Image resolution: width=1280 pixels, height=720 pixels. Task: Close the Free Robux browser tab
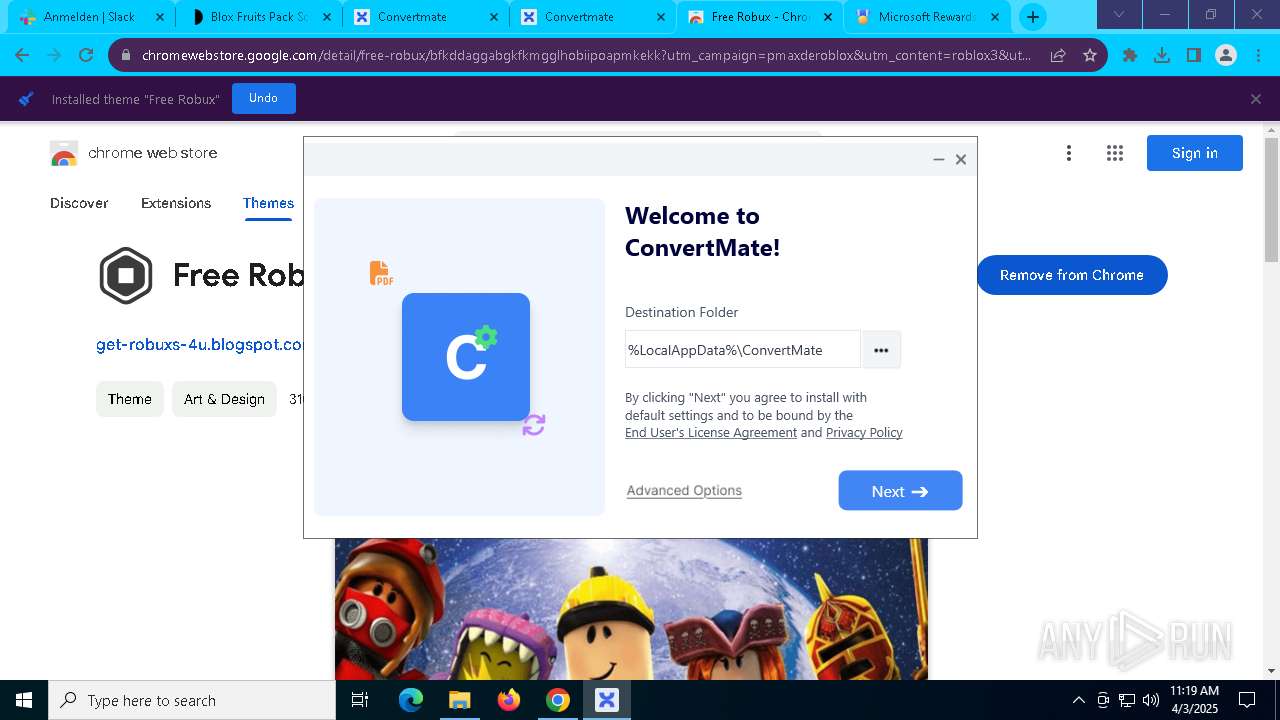(827, 17)
